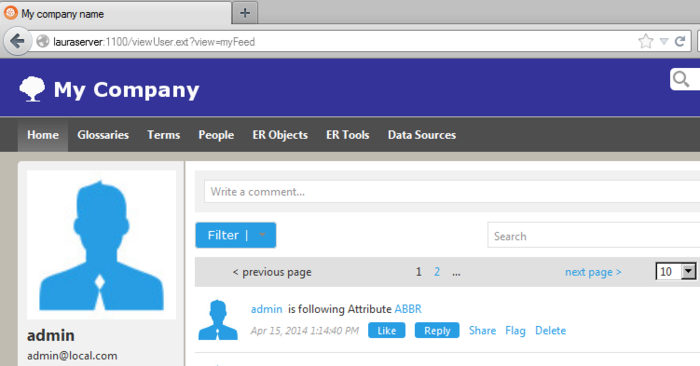Open the Glossaries menu
Viewport: 700px width, 366px height.
point(103,135)
